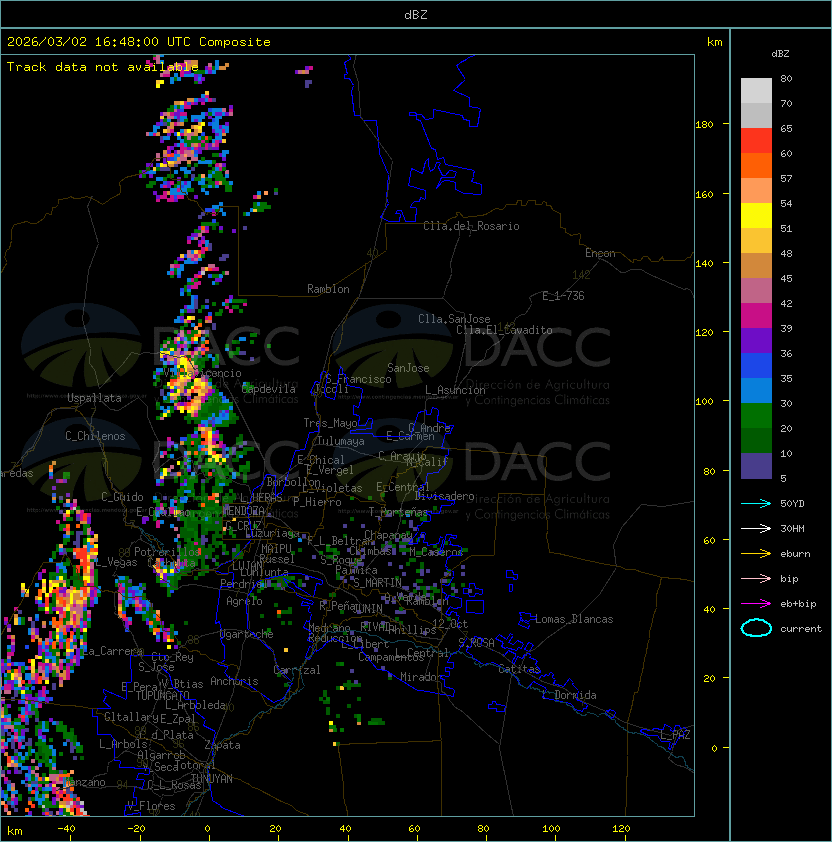Click the 'current' legend label
Viewport: 832px width, 842px height.
pyautogui.click(x=801, y=629)
